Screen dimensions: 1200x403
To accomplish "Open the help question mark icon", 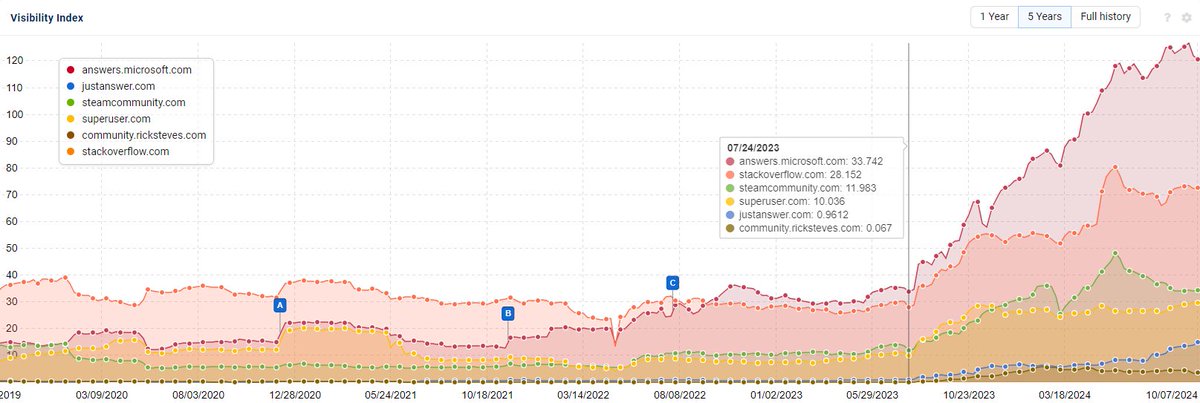I will coord(1167,18).
